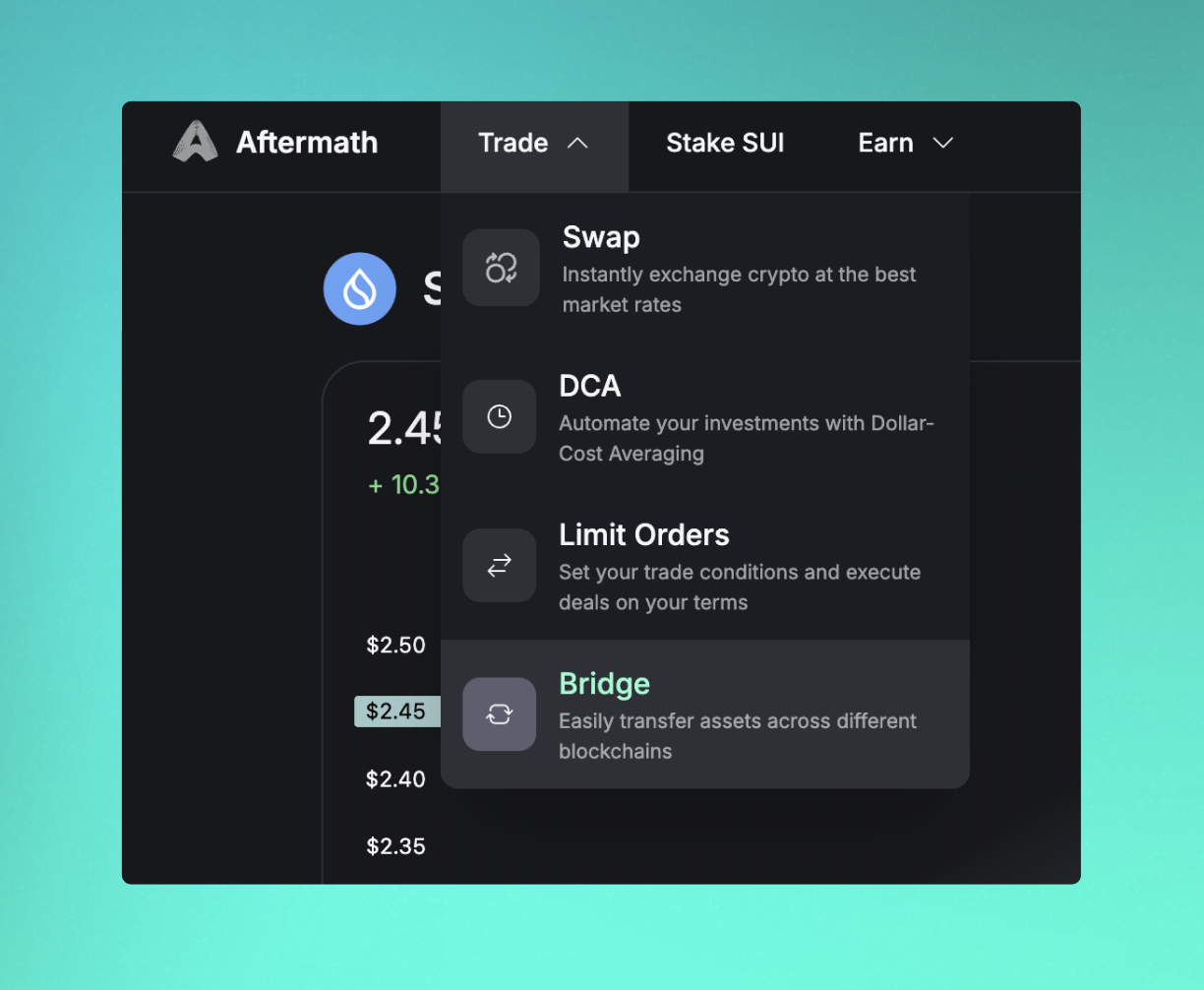Click the $2.50 axis price label

tap(395, 646)
